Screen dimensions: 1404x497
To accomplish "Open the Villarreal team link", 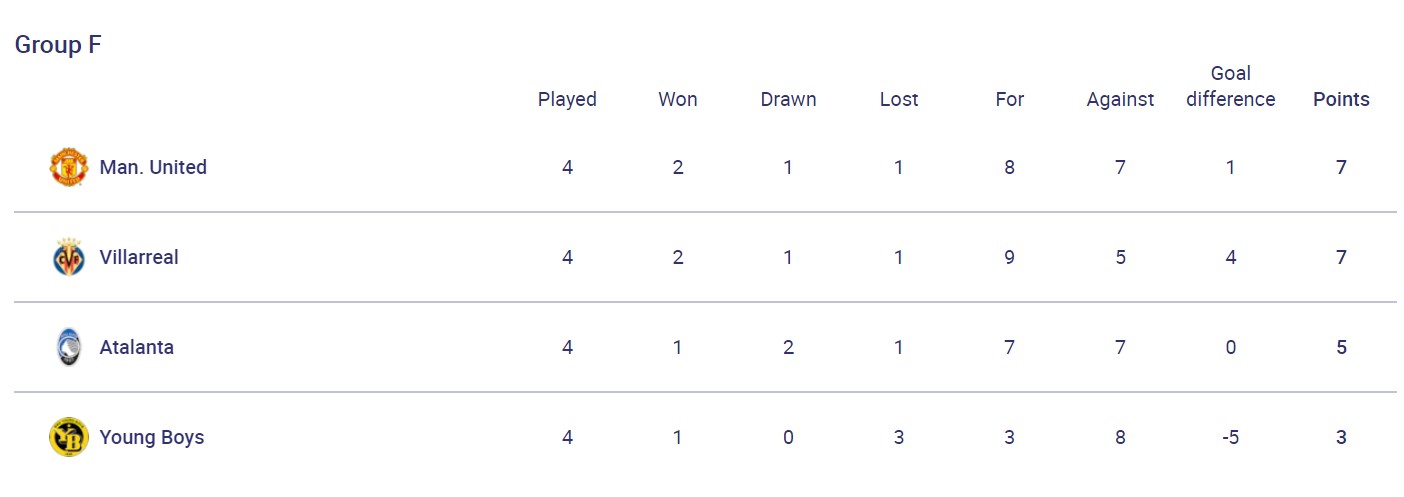I will 139,257.
